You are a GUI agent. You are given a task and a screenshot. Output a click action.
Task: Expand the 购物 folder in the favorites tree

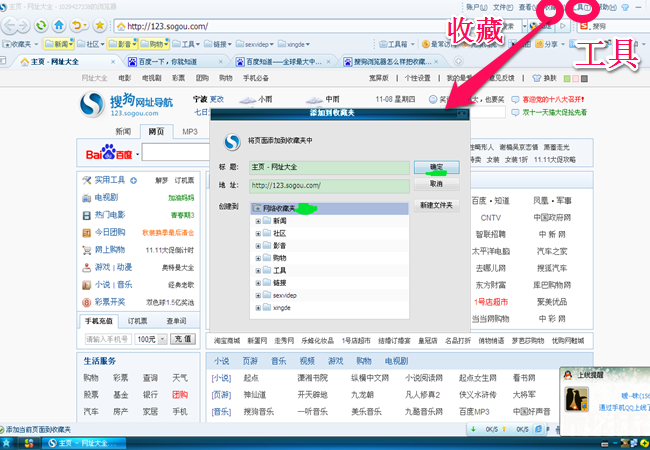pos(258,258)
